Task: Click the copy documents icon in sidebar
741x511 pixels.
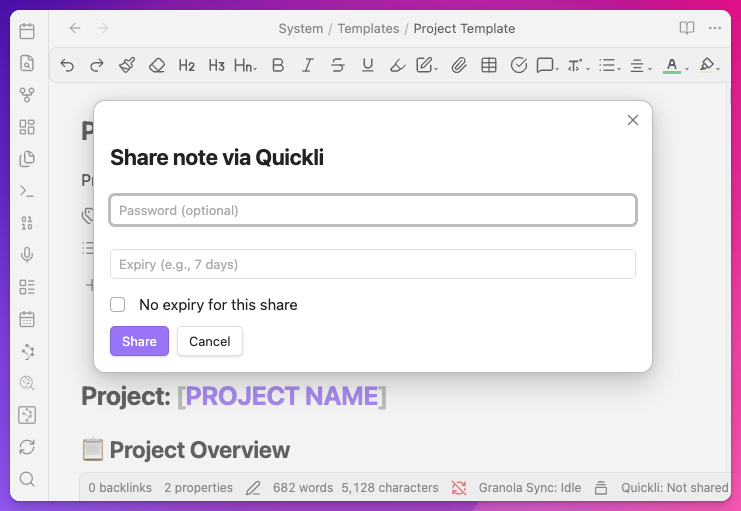Action: 27,159
